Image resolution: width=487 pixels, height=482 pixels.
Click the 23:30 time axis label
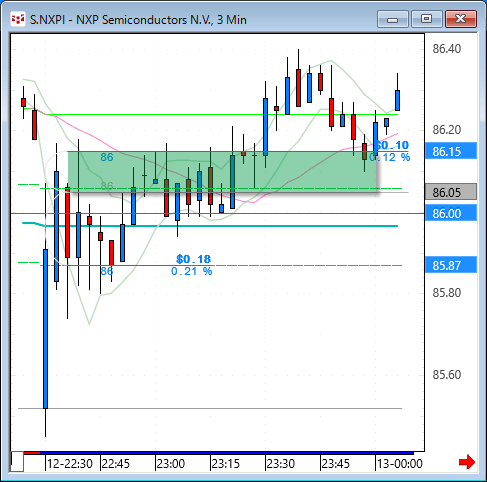click(281, 463)
